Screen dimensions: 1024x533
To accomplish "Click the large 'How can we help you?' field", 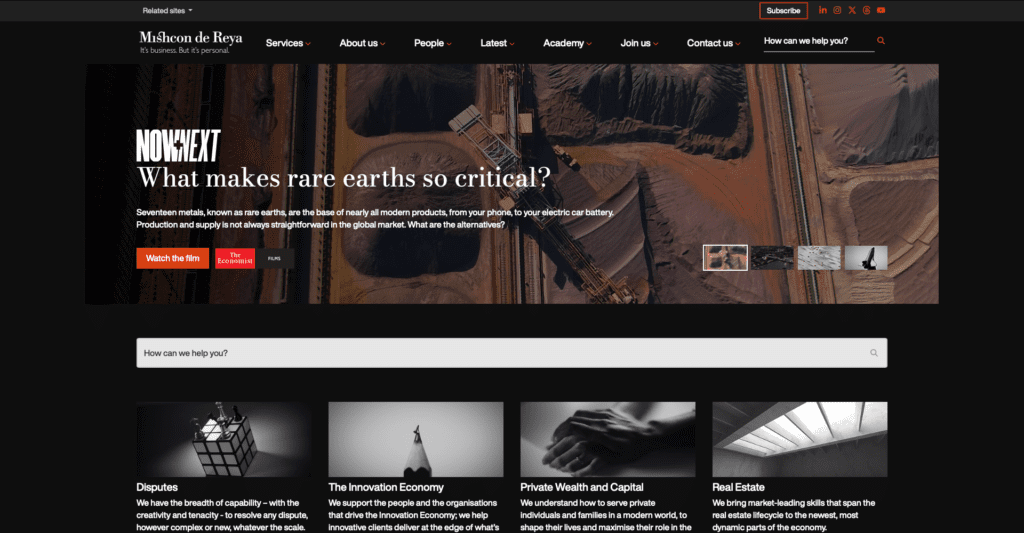I will (x=500, y=353).
